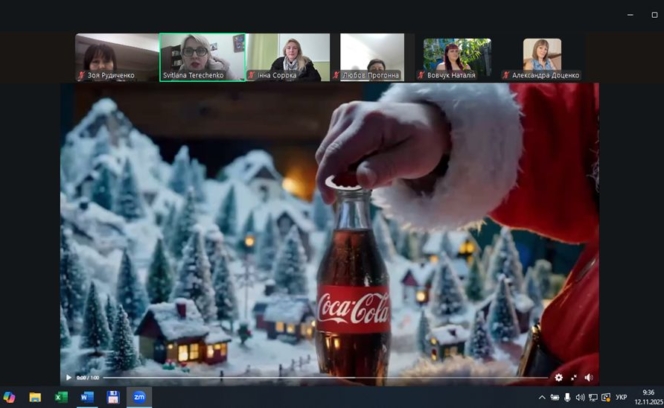
Task: Open Вовчук Наталія participant video
Action: click(457, 57)
